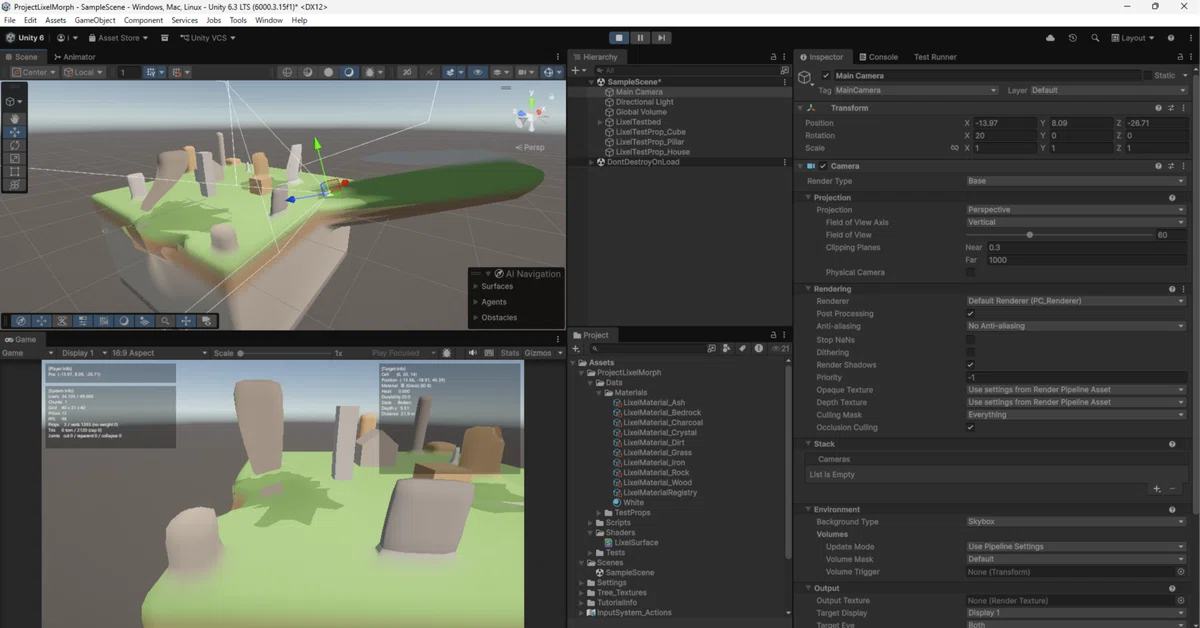Select the Transform tool in Scene toolbar
Screen dimensions: 1200x628
[x=14, y=184]
